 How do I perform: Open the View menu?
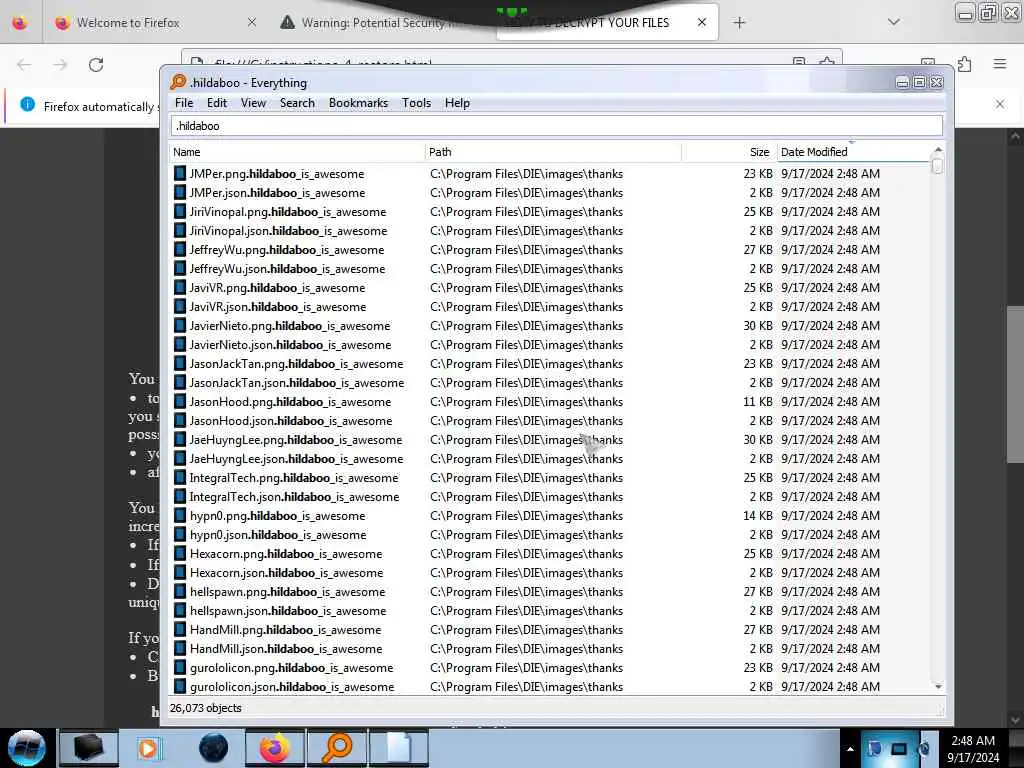[253, 103]
